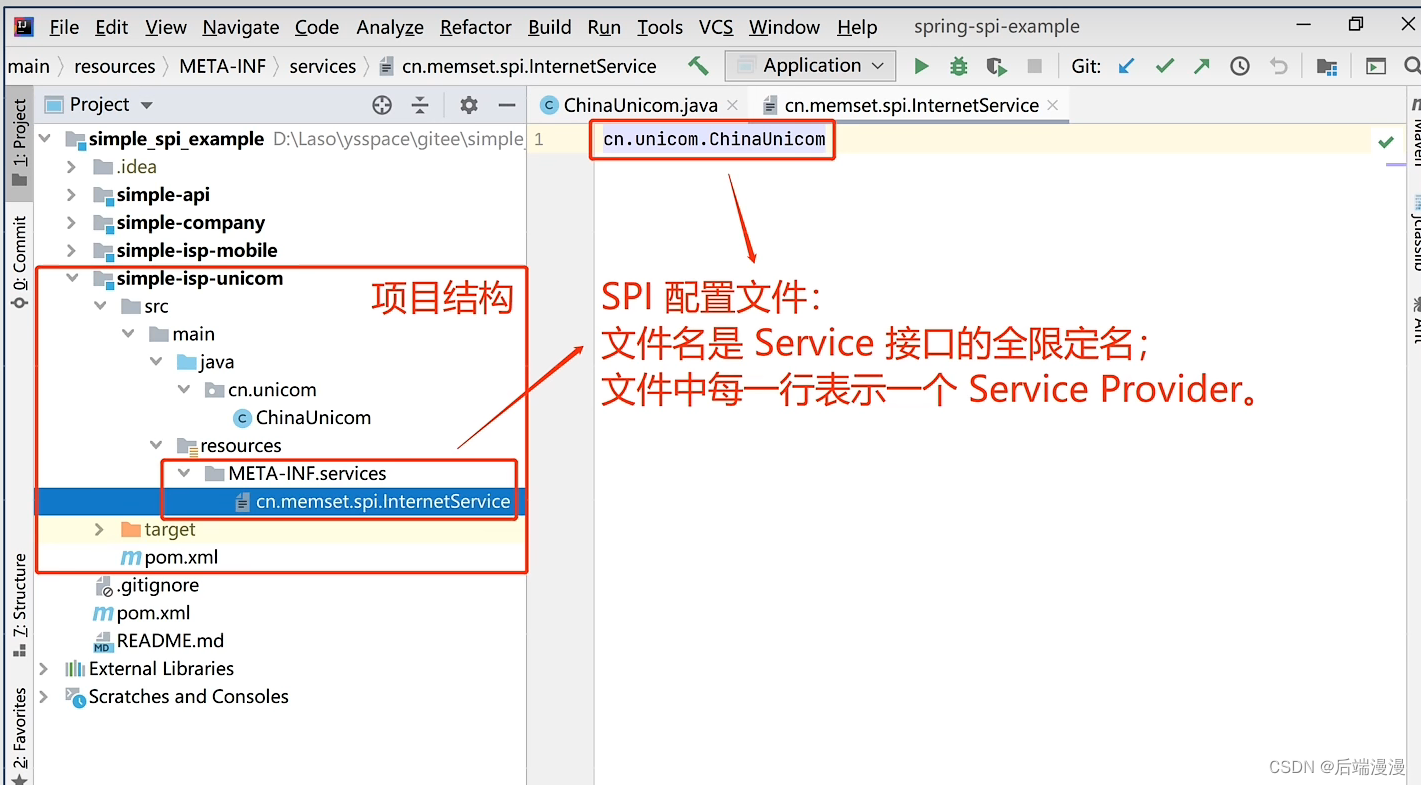Click the services breadcrumb in the navigation bar
Viewport: 1421px width, 785px height.
[323, 66]
